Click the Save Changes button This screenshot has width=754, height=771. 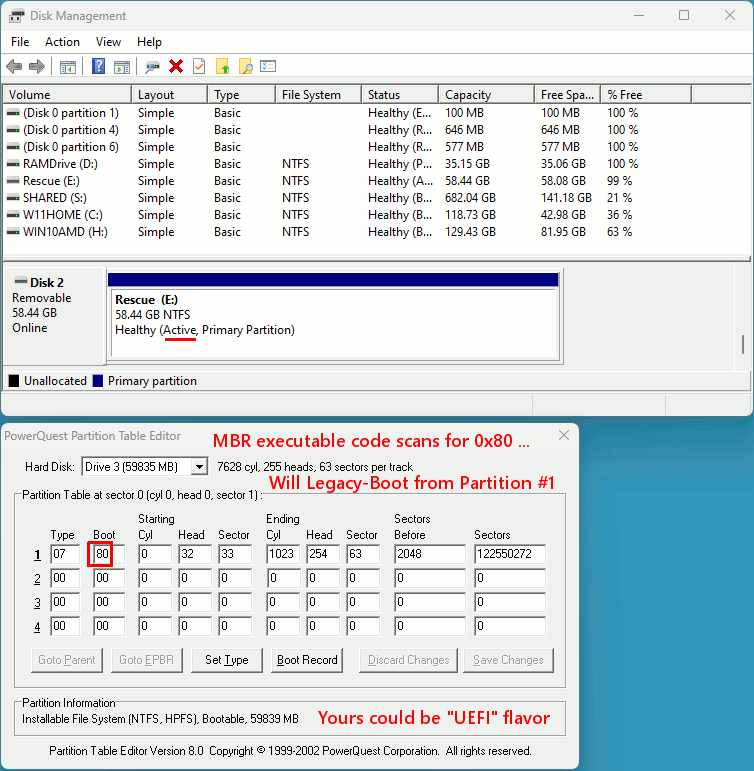click(508, 660)
